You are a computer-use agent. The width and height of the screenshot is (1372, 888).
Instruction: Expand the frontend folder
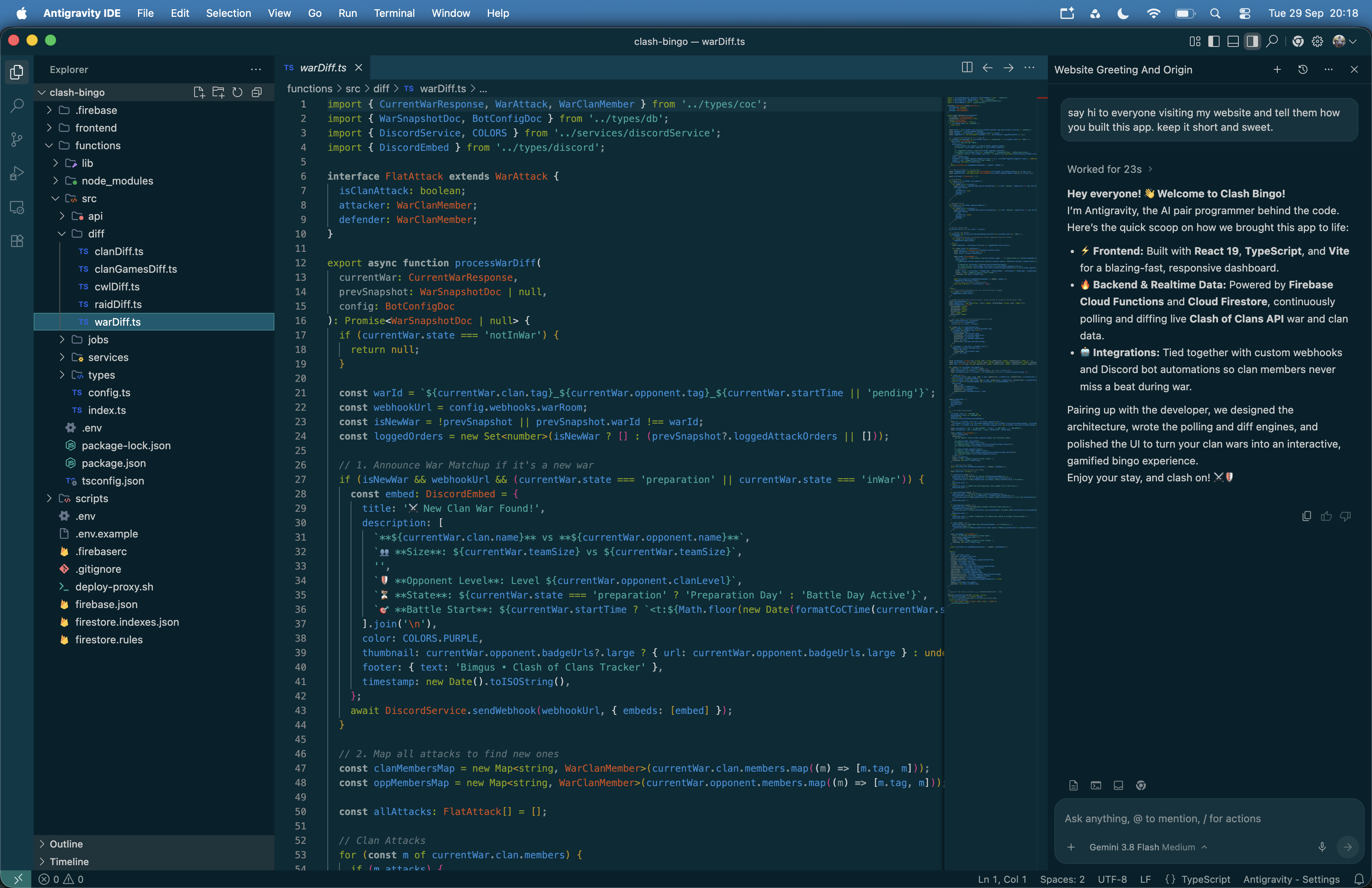pos(154,128)
